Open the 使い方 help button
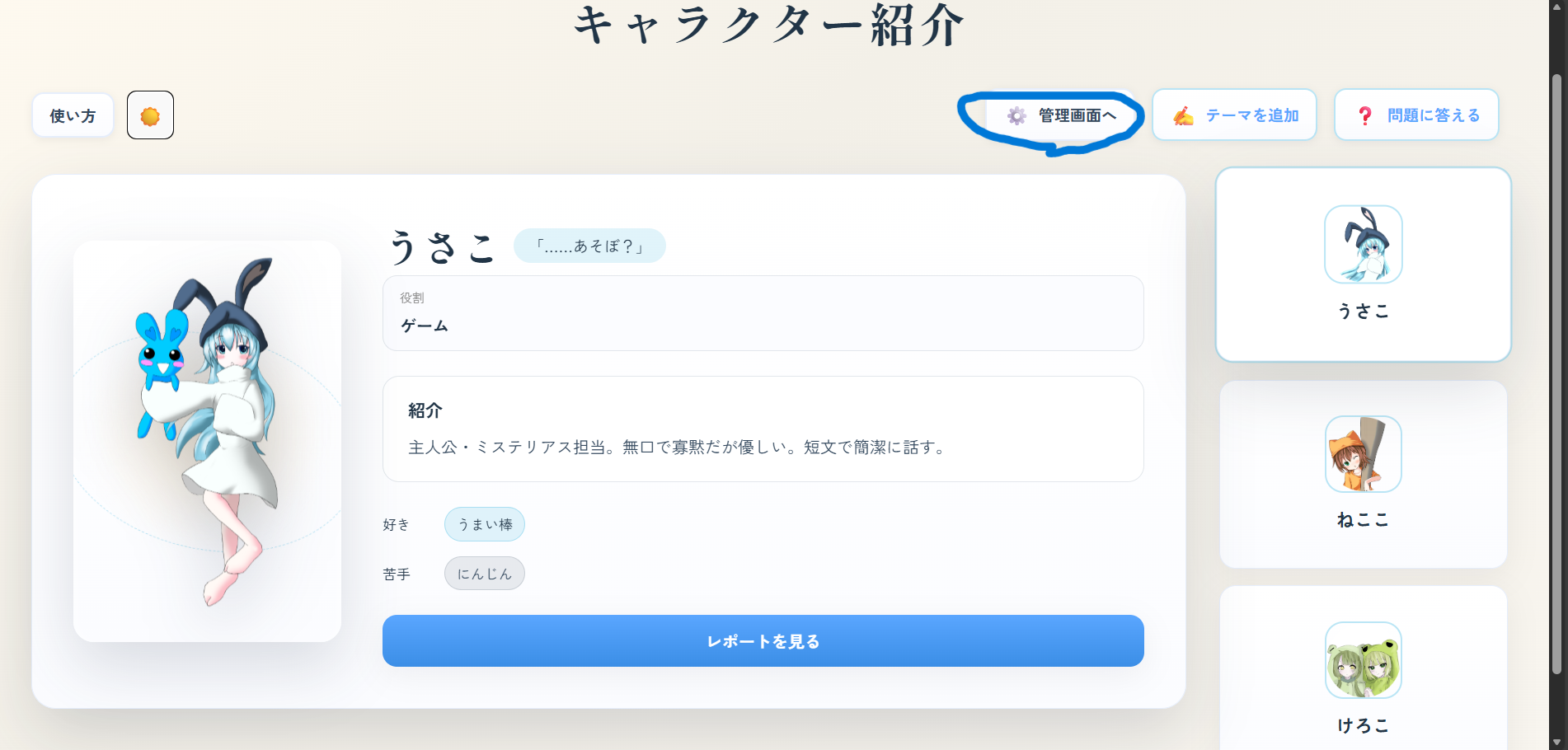Viewport: 1568px width, 750px height. click(73, 115)
